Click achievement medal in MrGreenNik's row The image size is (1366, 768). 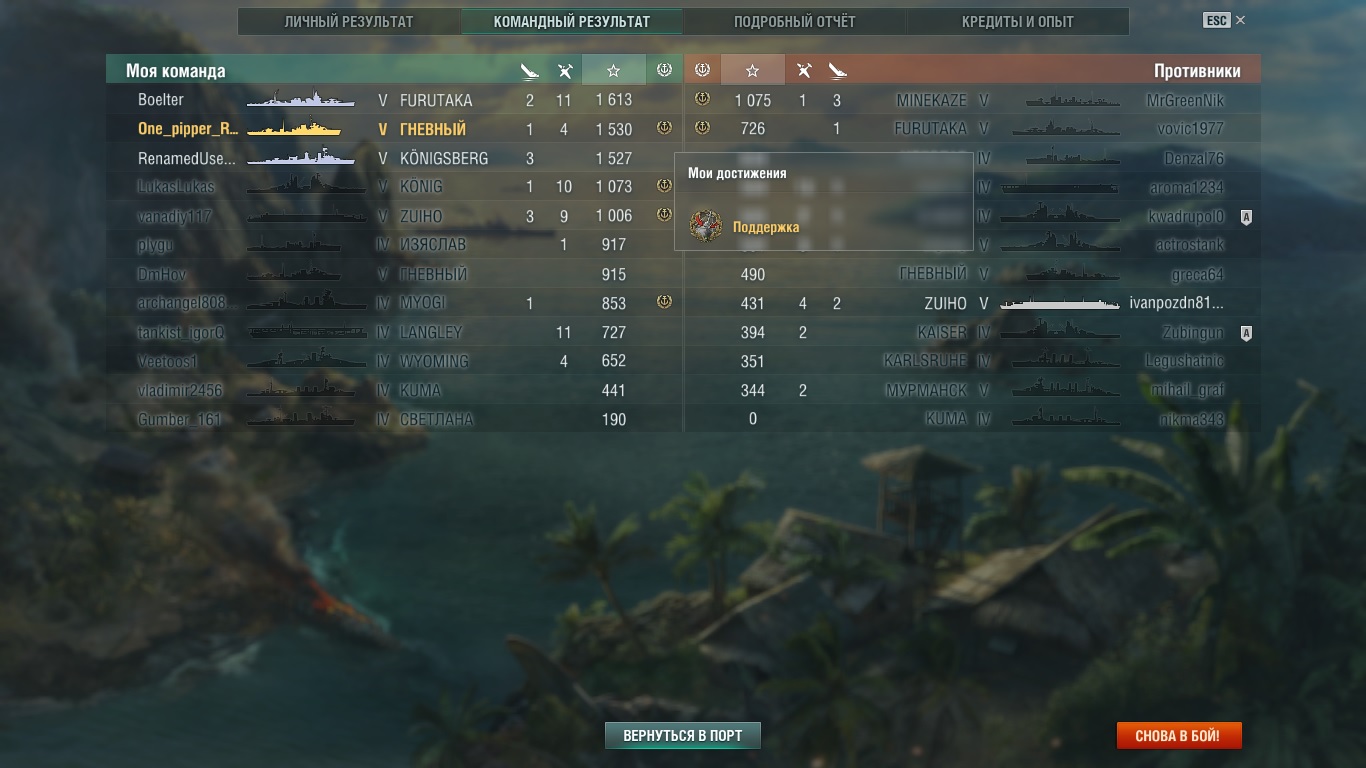pyautogui.click(x=702, y=99)
